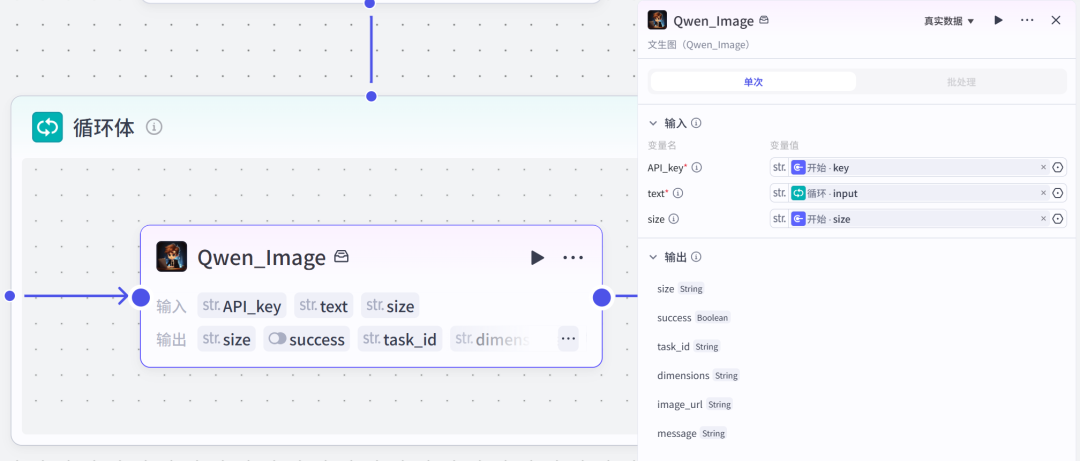Switch to the 批处理 tab
The image size is (1080, 461).
pos(961,82)
